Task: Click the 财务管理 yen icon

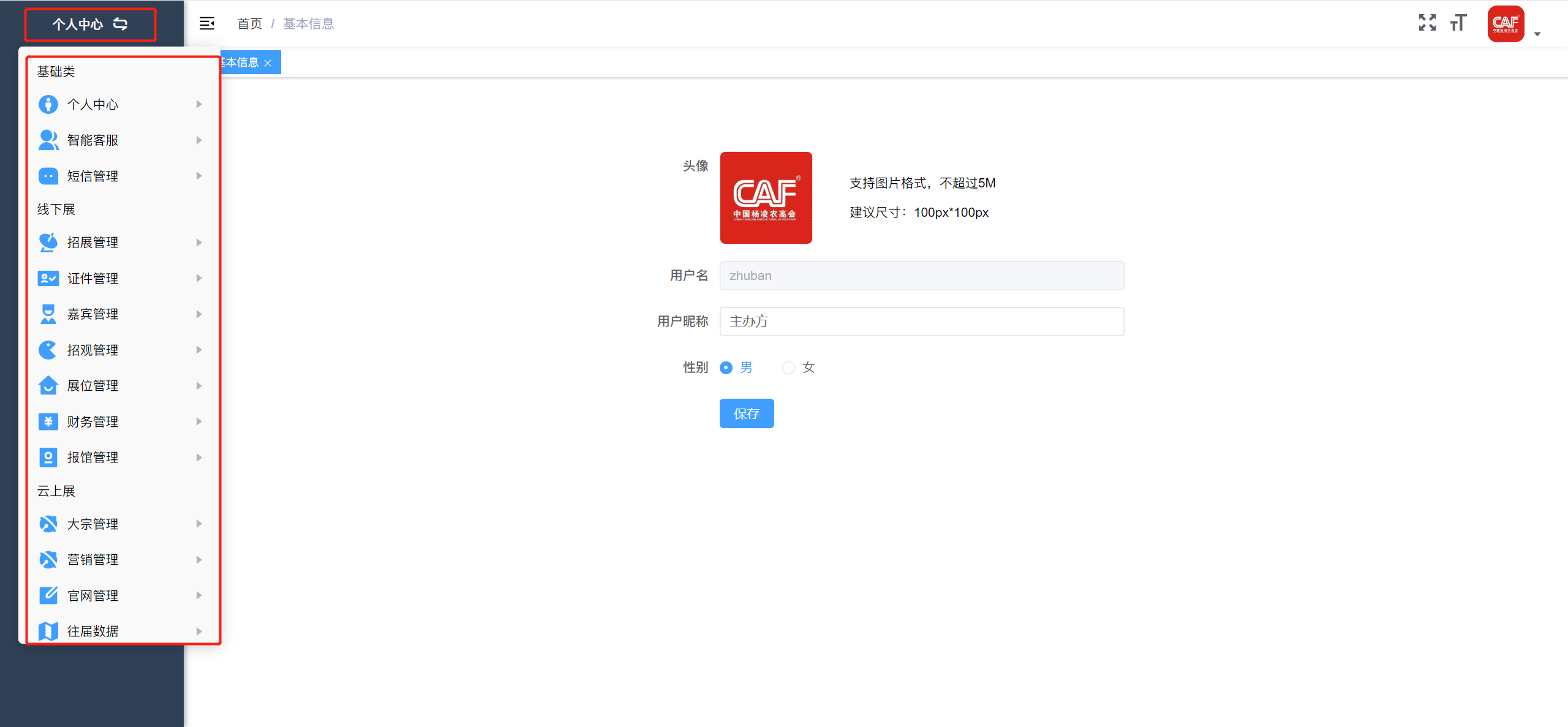Action: pos(48,422)
